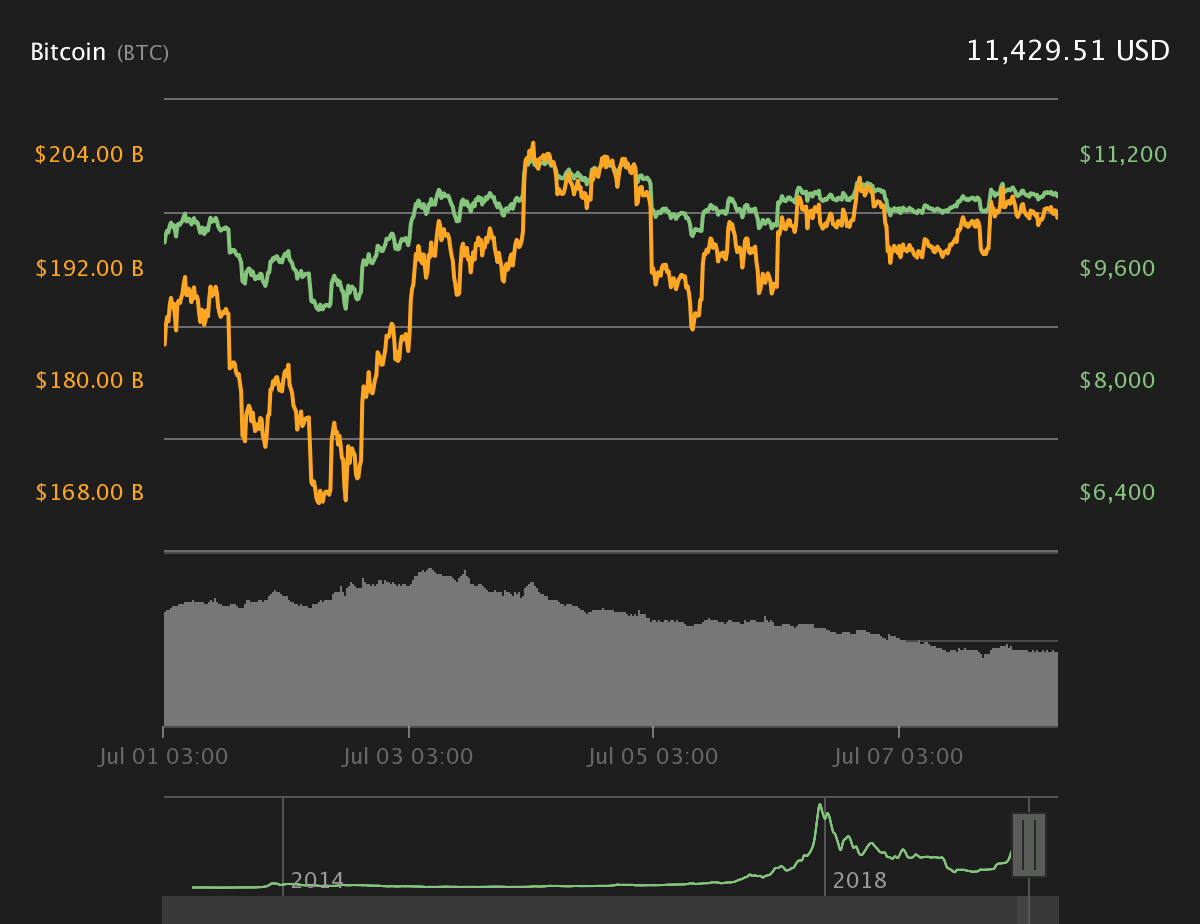Viewport: 1200px width, 924px height.
Task: Click the (BTC) ticker label
Action: point(143,53)
